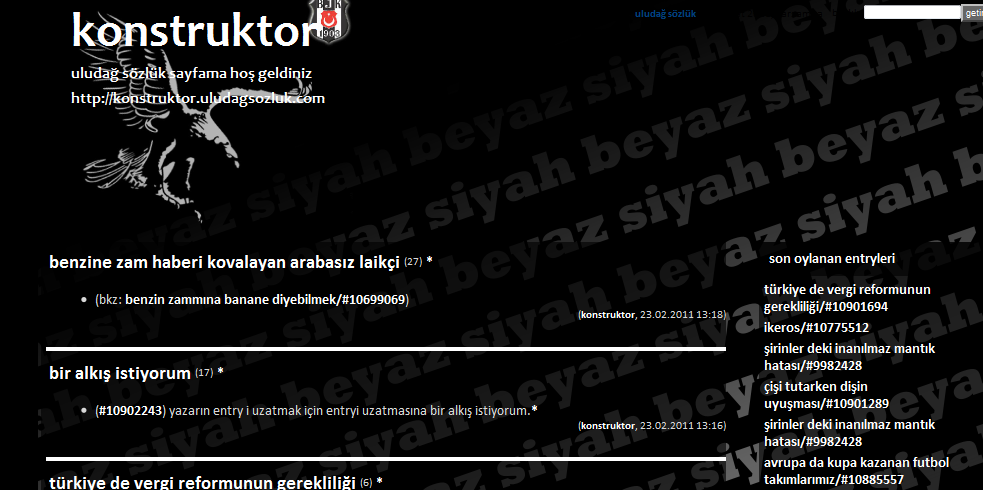The image size is (983, 490).
Task: Click the getir search button
Action: pos(972,13)
